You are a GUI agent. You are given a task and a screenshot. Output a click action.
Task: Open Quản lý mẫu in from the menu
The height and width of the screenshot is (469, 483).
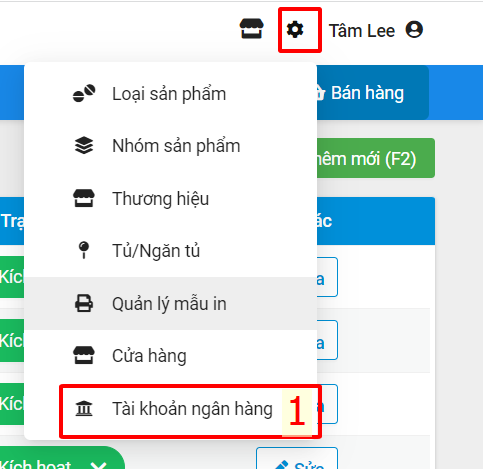click(170, 303)
